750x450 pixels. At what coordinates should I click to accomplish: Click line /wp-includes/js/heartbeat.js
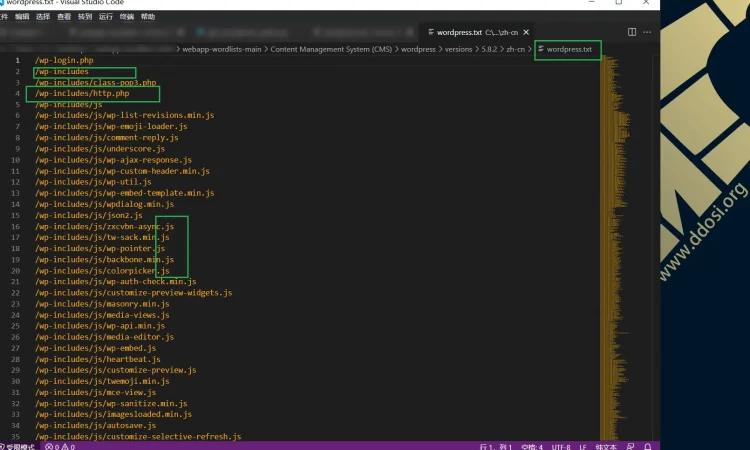[x=98, y=359]
